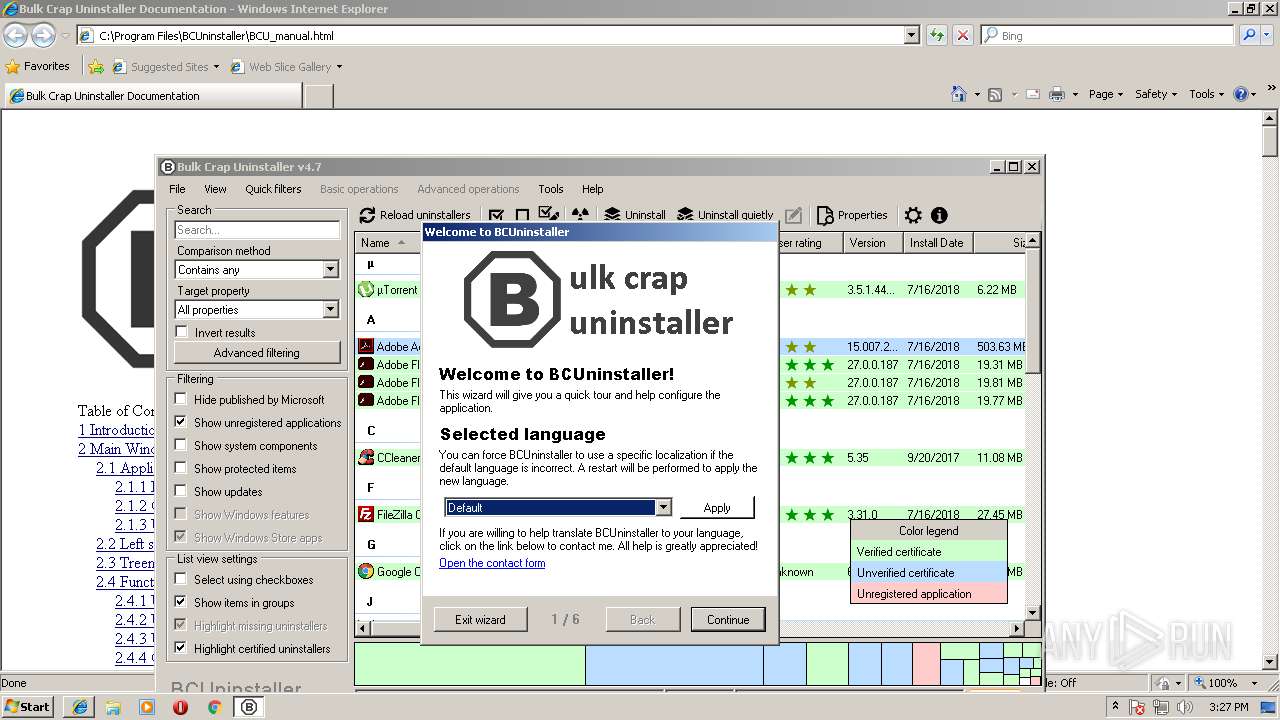Screen dimensions: 1280x720
Task: Toggle Show items in groups
Action: coord(181,602)
